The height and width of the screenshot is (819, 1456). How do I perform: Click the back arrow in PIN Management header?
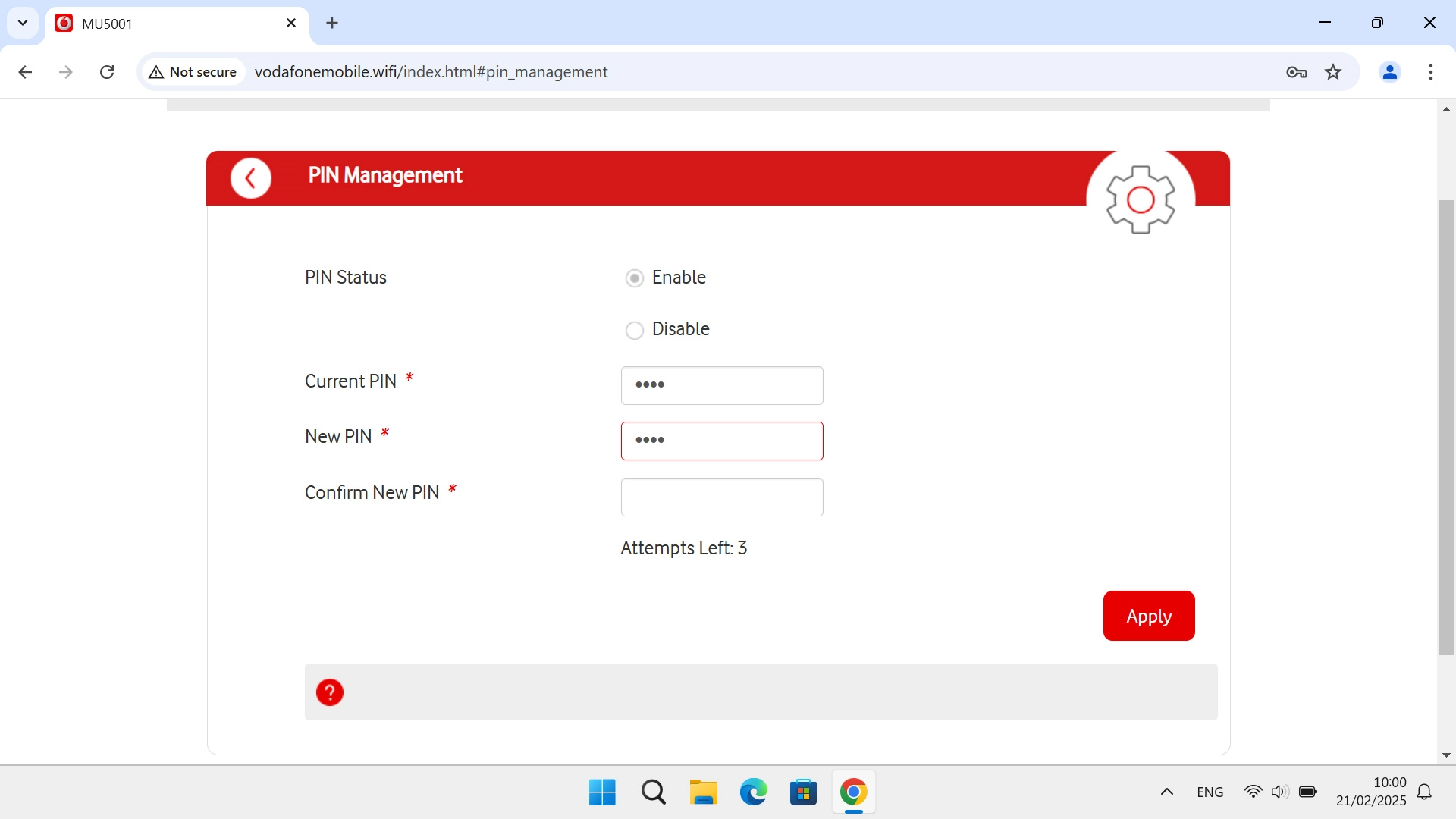point(251,178)
